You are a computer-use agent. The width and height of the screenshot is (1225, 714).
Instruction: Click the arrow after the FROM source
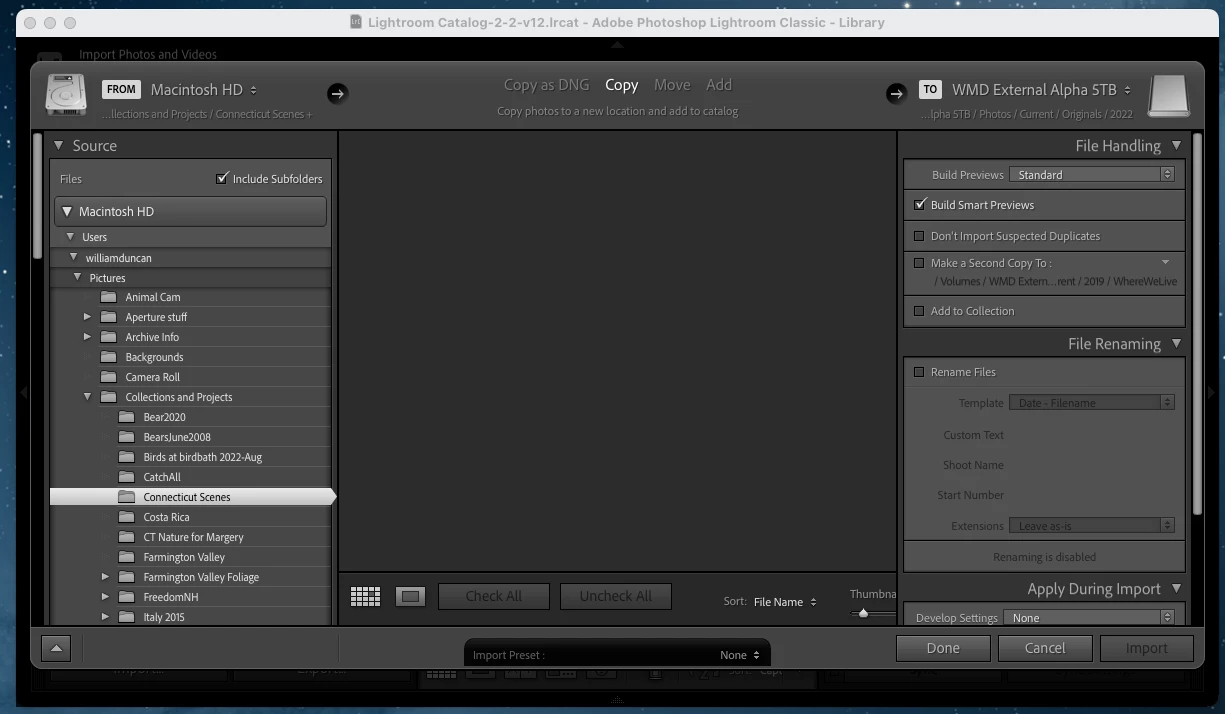click(337, 93)
